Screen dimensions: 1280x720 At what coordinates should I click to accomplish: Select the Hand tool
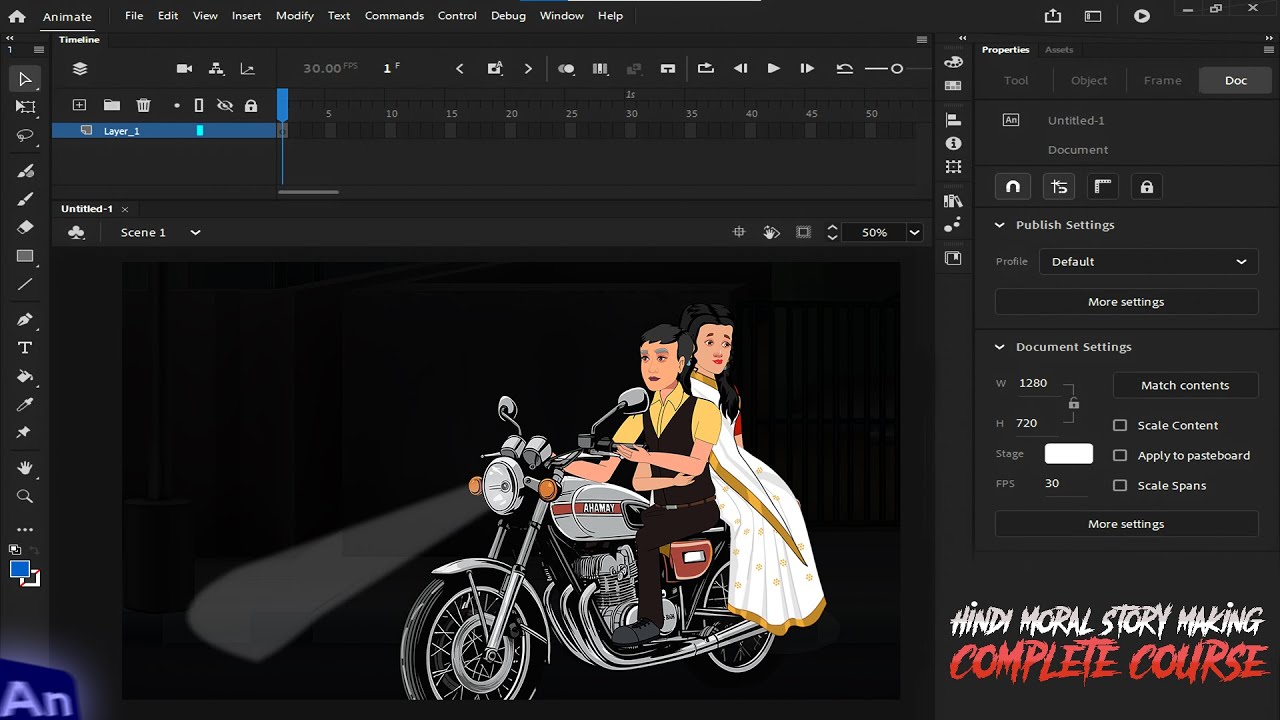point(25,468)
